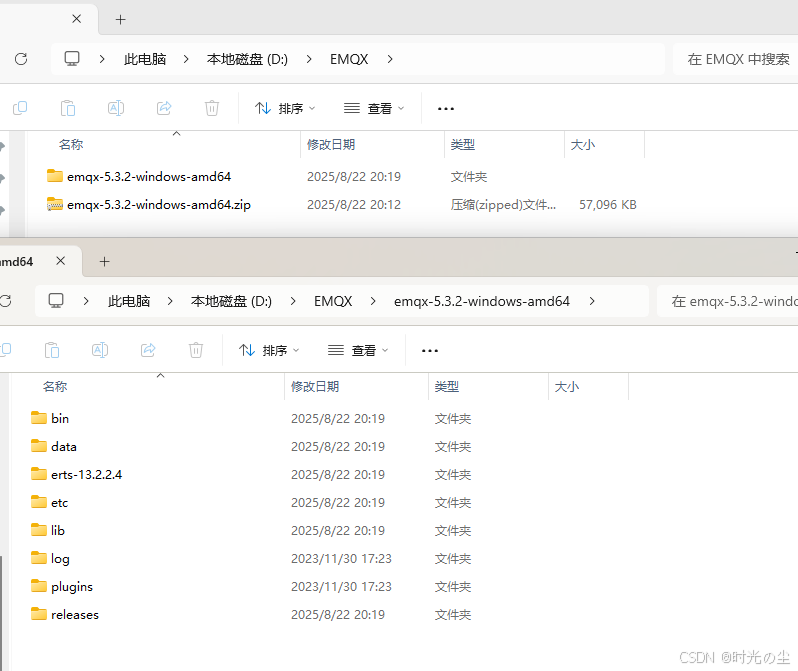The width and height of the screenshot is (798, 671).
Task: Select the plugins folder name
Action: click(x=72, y=587)
